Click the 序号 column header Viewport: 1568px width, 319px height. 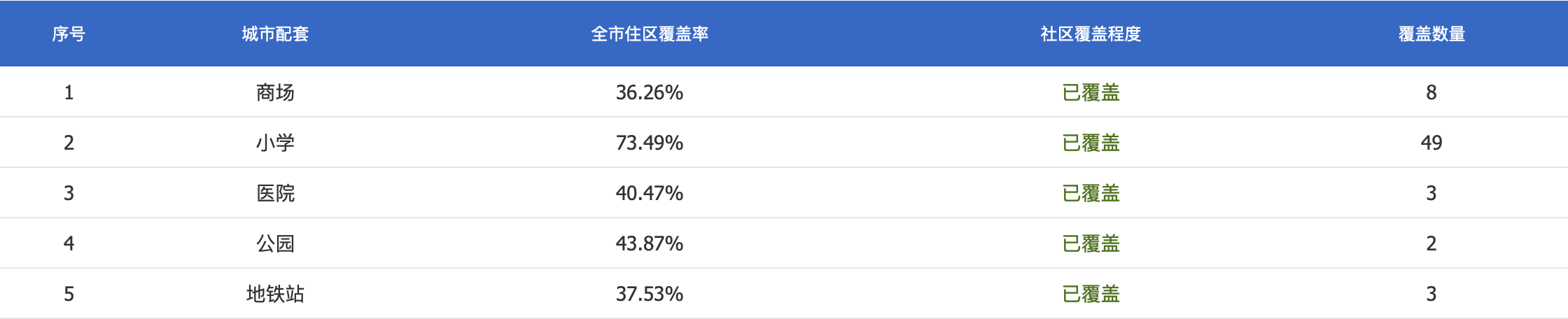tap(69, 34)
